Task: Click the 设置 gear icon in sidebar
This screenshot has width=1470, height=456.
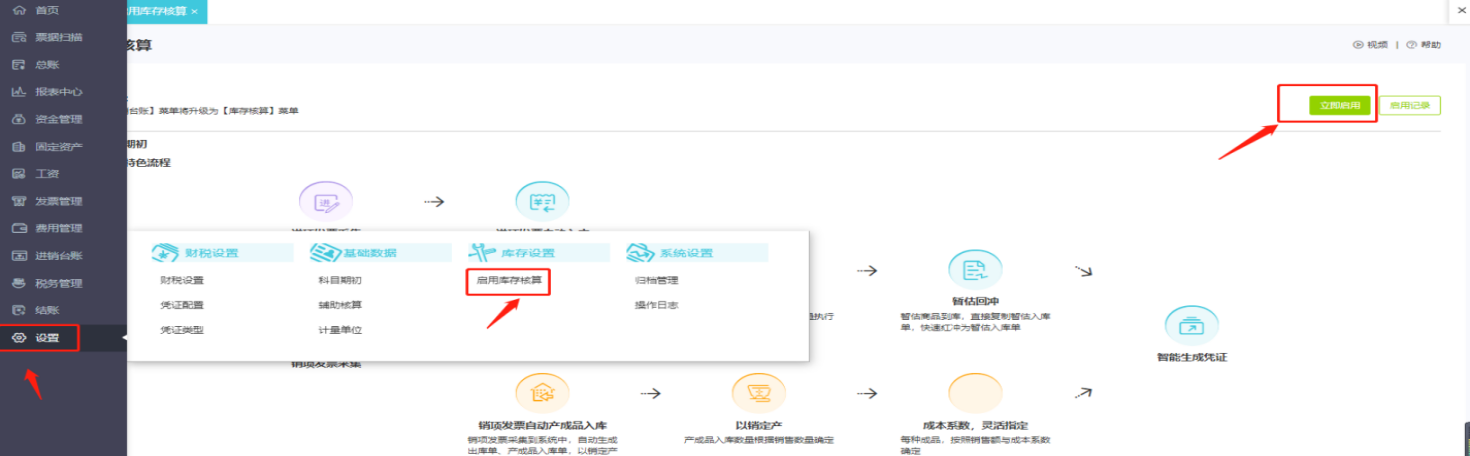Action: (17, 338)
